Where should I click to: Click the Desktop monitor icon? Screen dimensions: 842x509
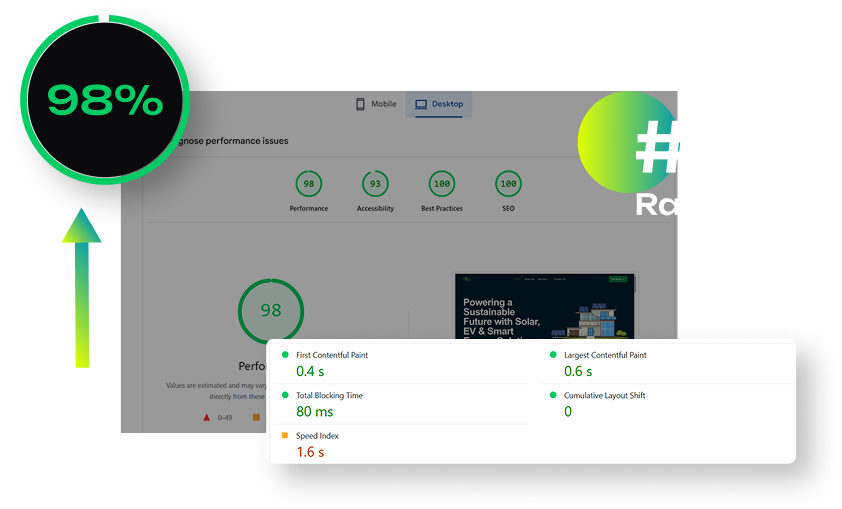click(421, 104)
